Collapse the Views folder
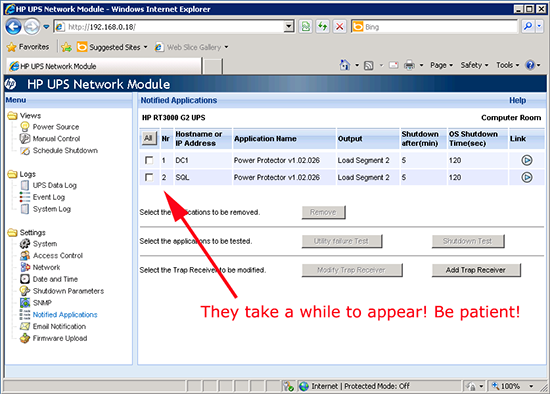The image size is (550, 394). (x=12, y=116)
